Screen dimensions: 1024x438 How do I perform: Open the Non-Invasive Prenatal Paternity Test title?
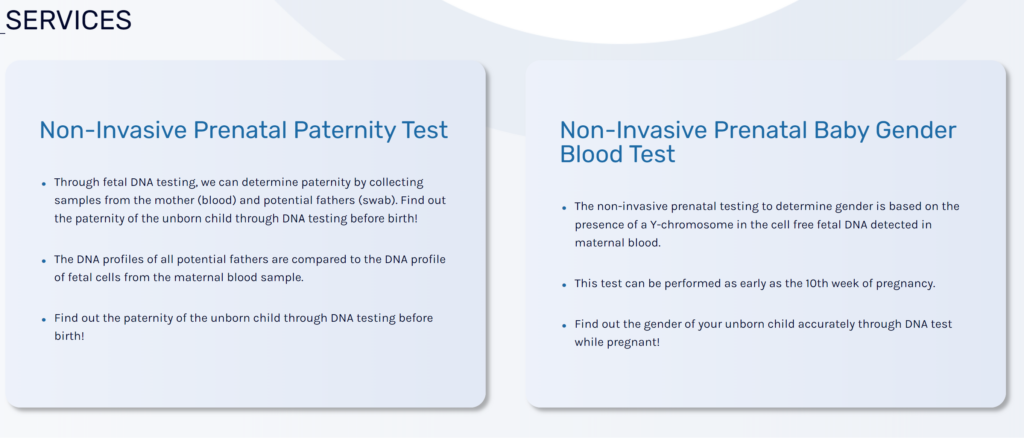(x=244, y=130)
